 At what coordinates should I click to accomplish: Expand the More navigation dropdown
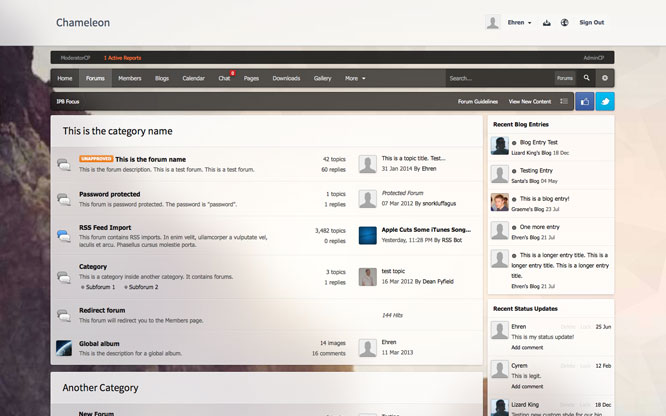(x=355, y=78)
